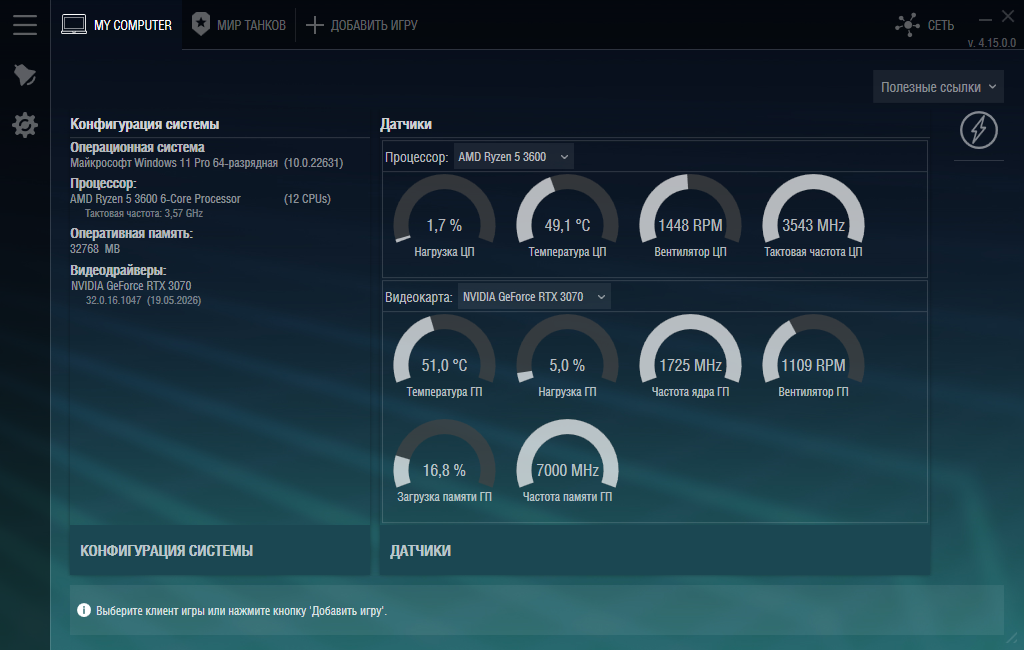Click the Оперативная память label
Viewport: 1024px width, 650px height.
[131, 233]
